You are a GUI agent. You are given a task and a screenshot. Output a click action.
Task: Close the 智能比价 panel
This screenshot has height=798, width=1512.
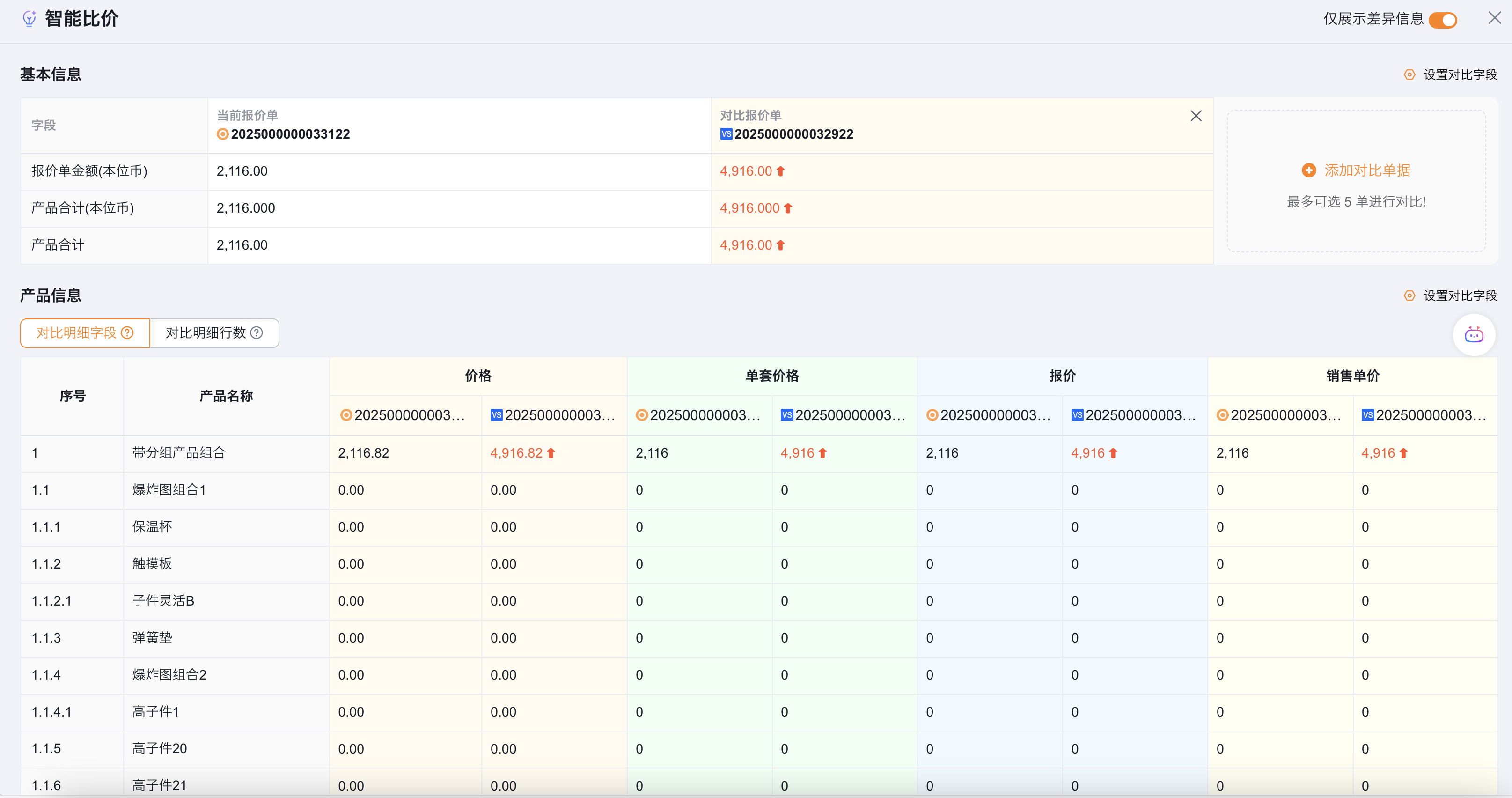pyautogui.click(x=1494, y=18)
